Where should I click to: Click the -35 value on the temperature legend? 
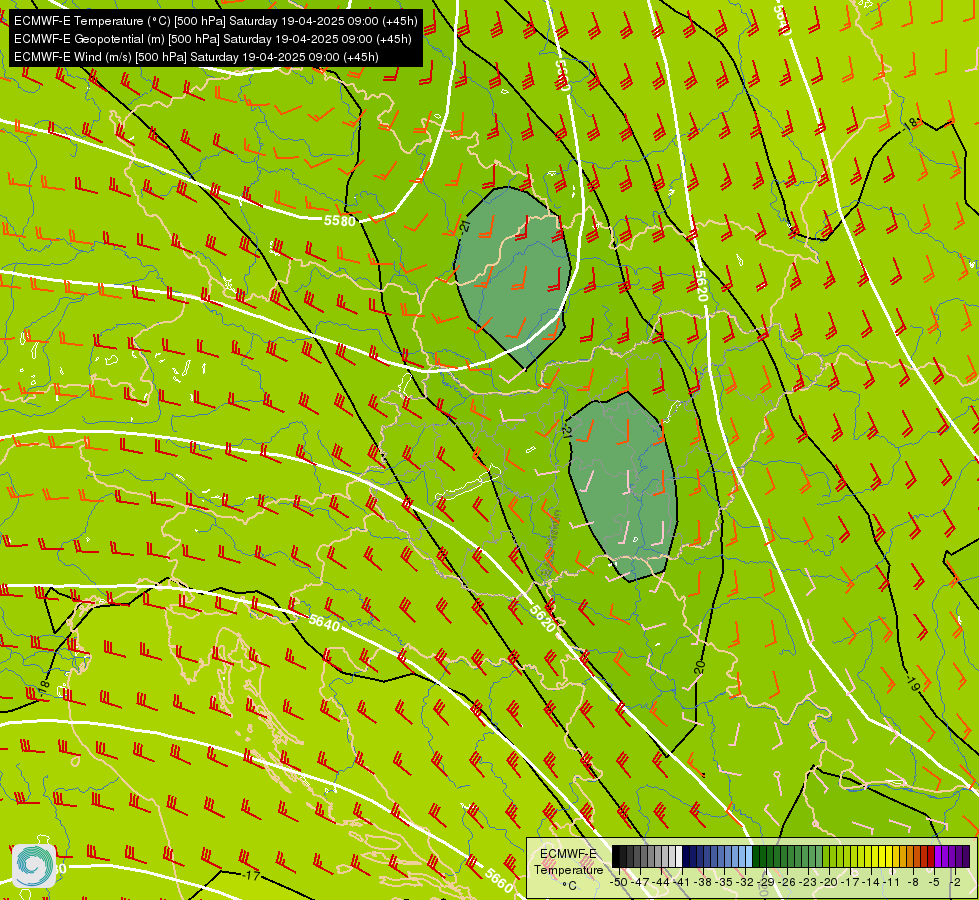724,882
